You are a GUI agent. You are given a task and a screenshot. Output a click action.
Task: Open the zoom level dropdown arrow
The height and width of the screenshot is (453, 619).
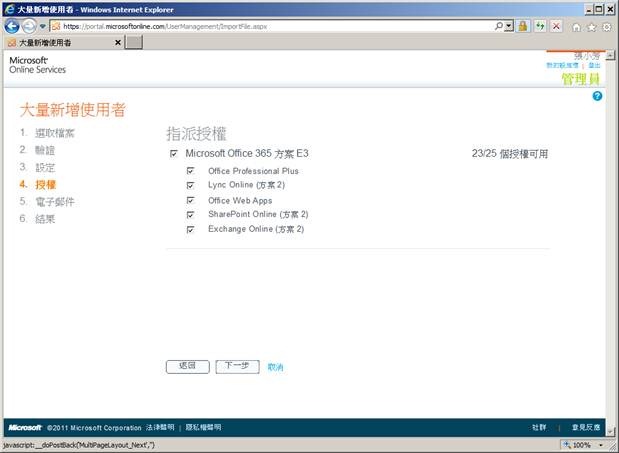601,446
